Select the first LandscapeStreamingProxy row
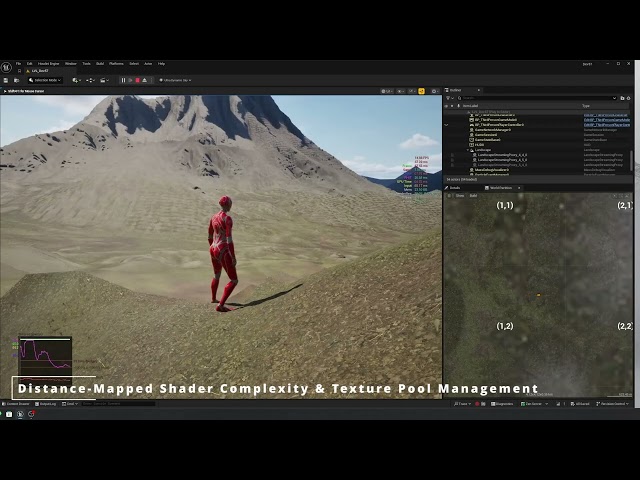Viewport: 640px width, 480px height. point(537,155)
